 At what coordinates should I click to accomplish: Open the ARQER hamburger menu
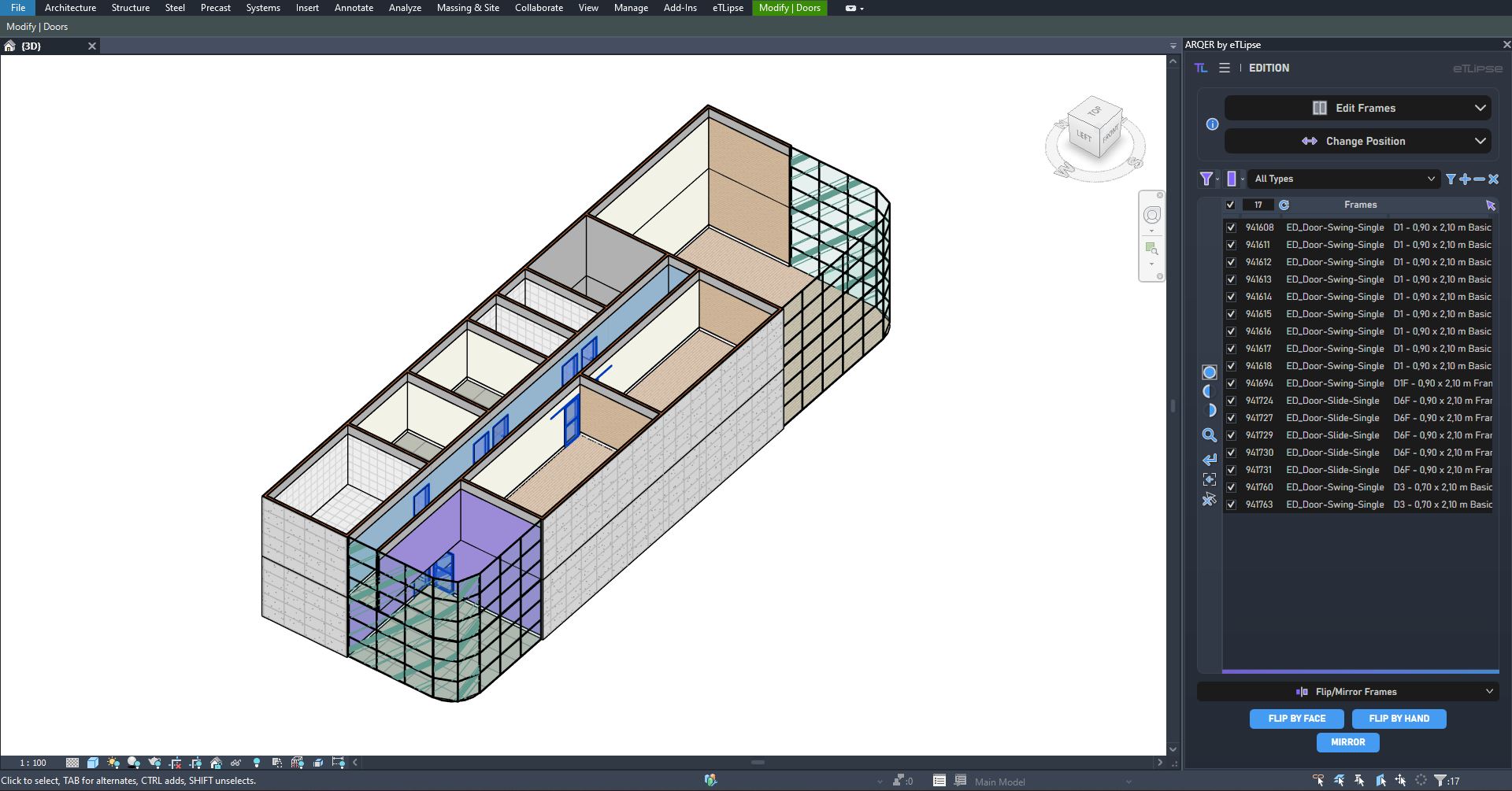(1225, 68)
